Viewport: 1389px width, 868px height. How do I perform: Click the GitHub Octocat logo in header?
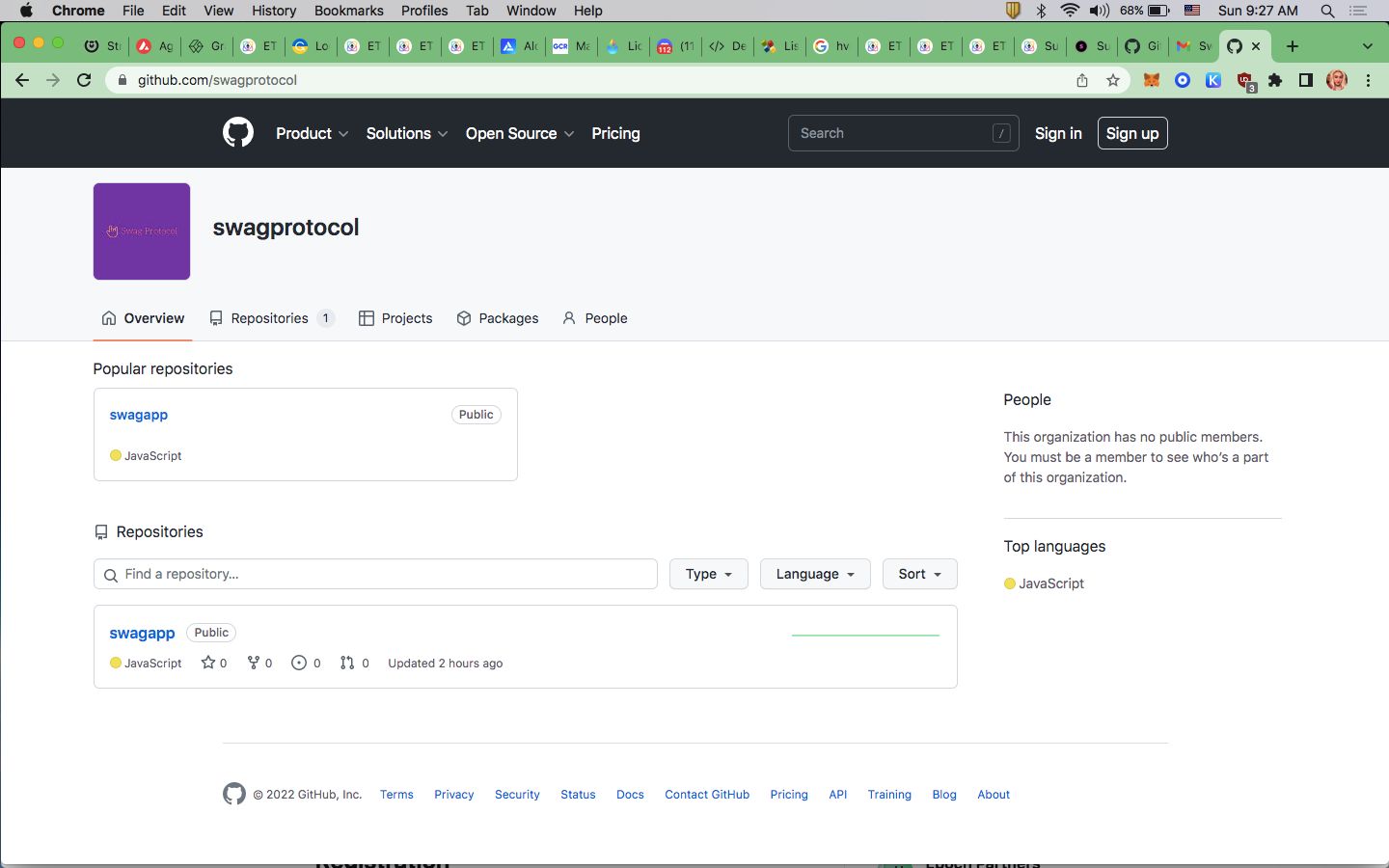(x=238, y=133)
